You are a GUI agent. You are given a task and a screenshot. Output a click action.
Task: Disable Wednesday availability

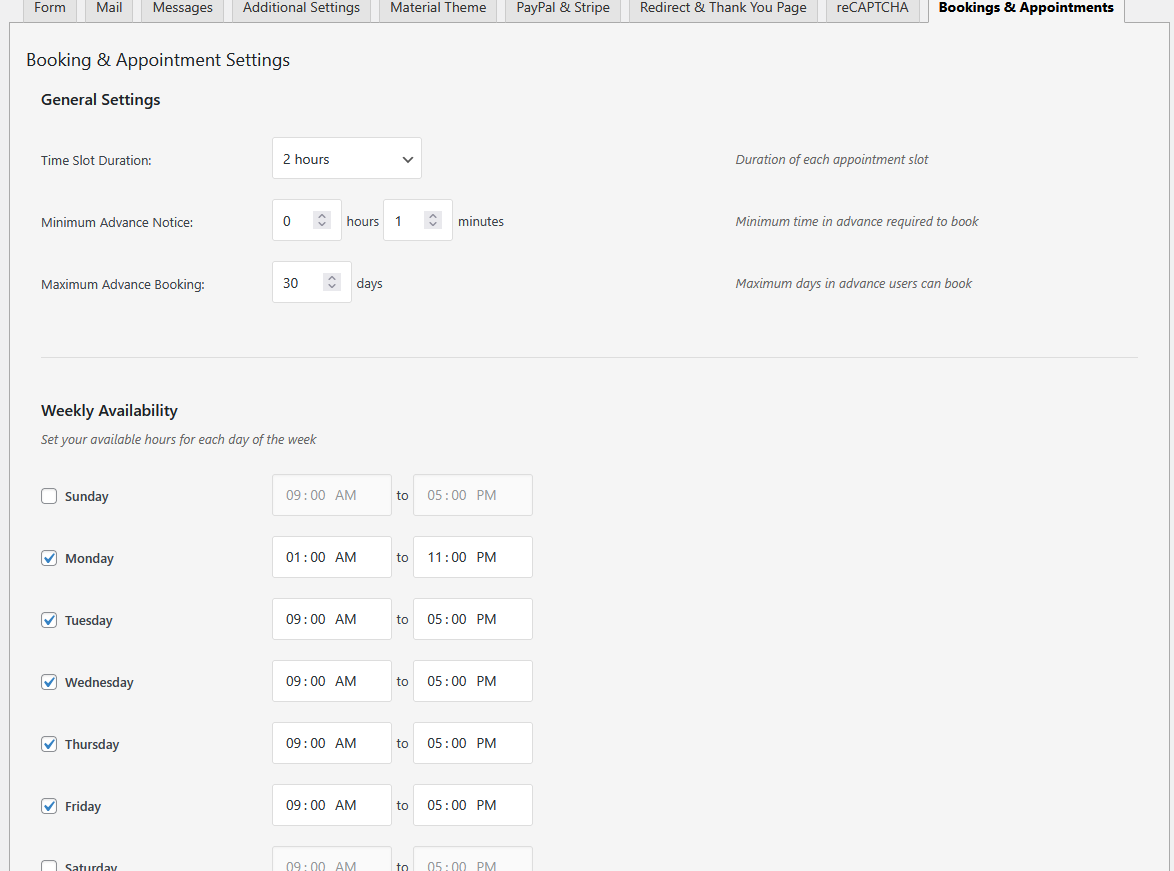coord(49,681)
